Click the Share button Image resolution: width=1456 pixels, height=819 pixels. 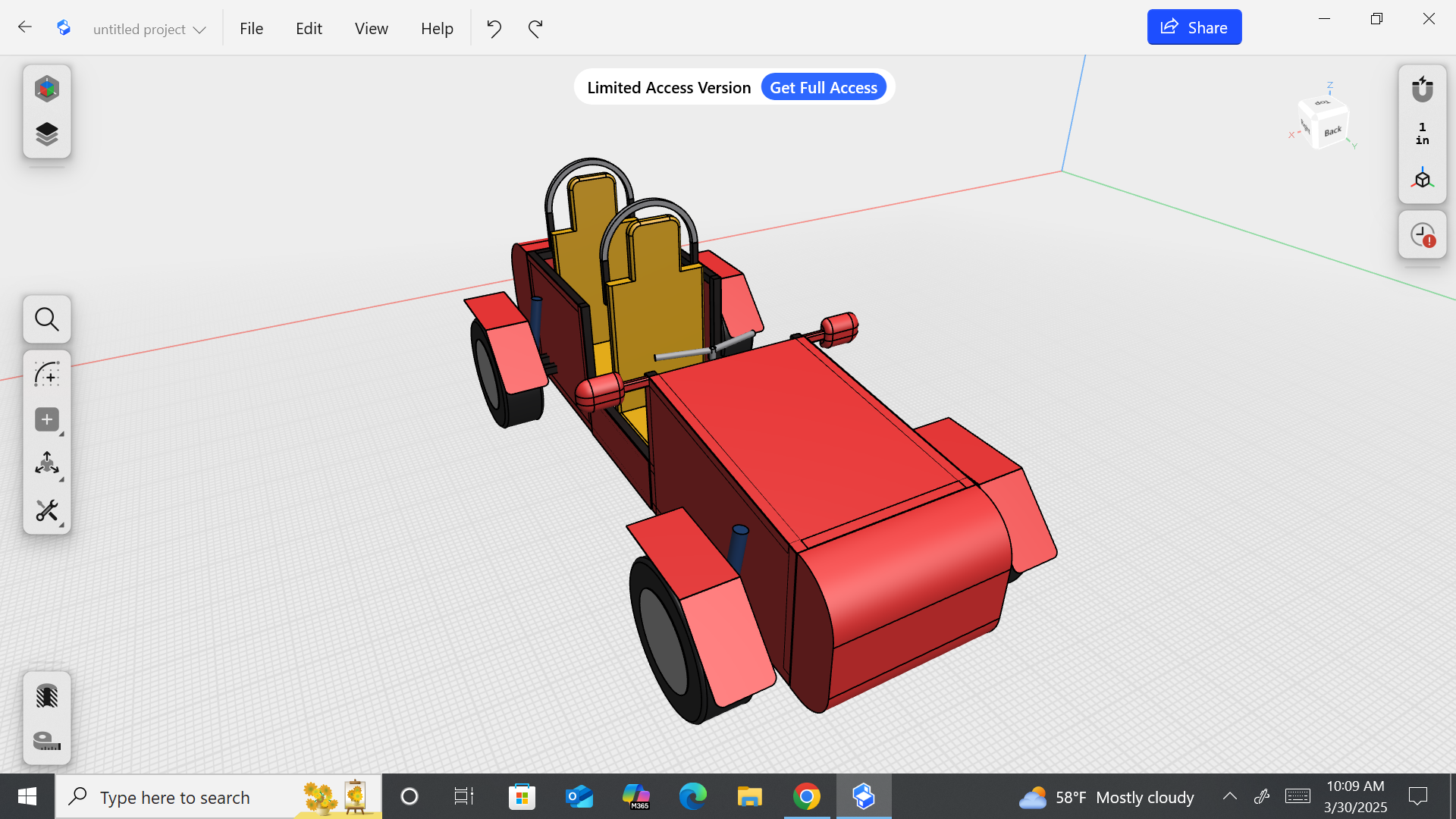tap(1194, 27)
